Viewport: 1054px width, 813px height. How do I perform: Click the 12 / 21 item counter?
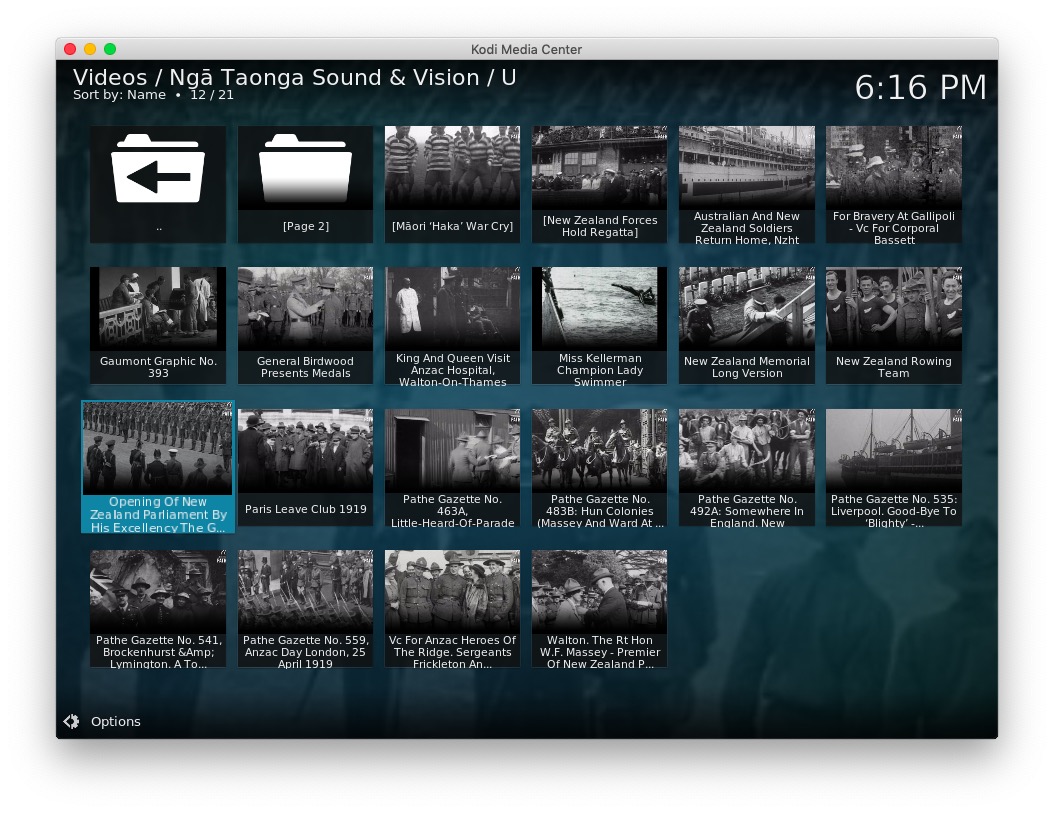212,95
